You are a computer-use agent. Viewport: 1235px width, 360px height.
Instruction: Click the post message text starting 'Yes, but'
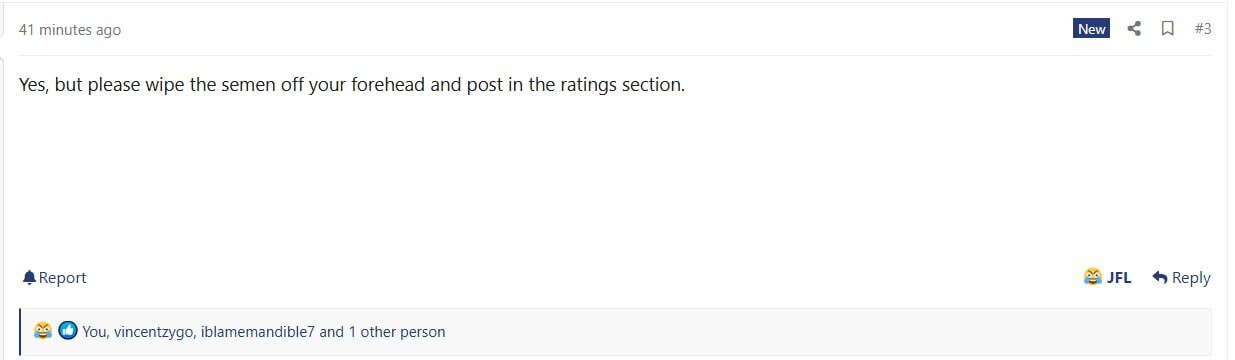coord(352,85)
